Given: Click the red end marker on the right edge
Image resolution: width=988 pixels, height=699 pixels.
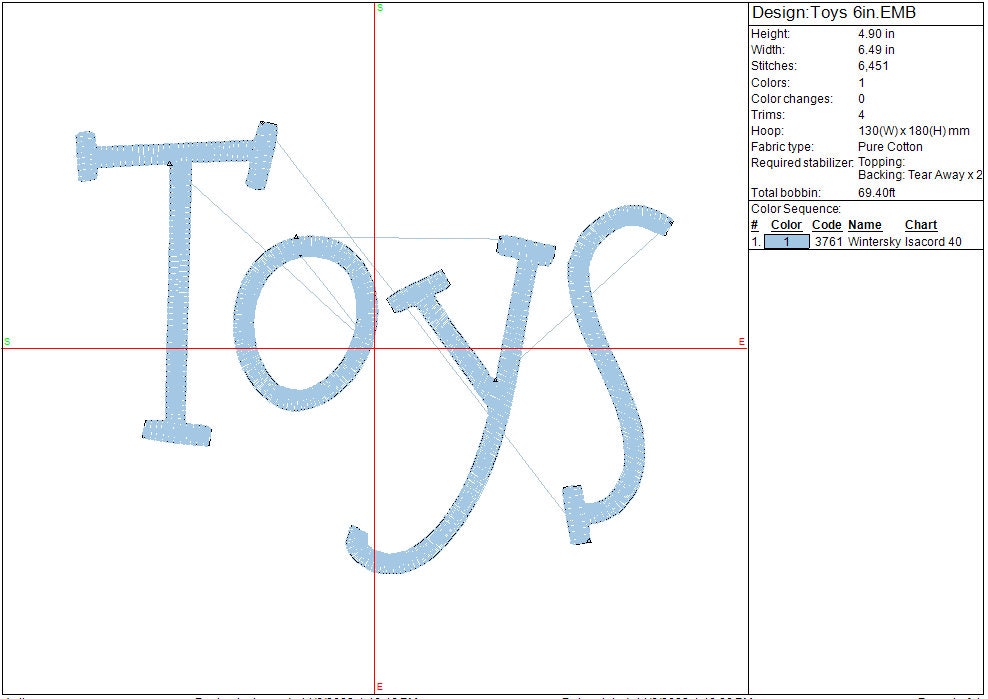Looking at the screenshot, I should tap(741, 342).
